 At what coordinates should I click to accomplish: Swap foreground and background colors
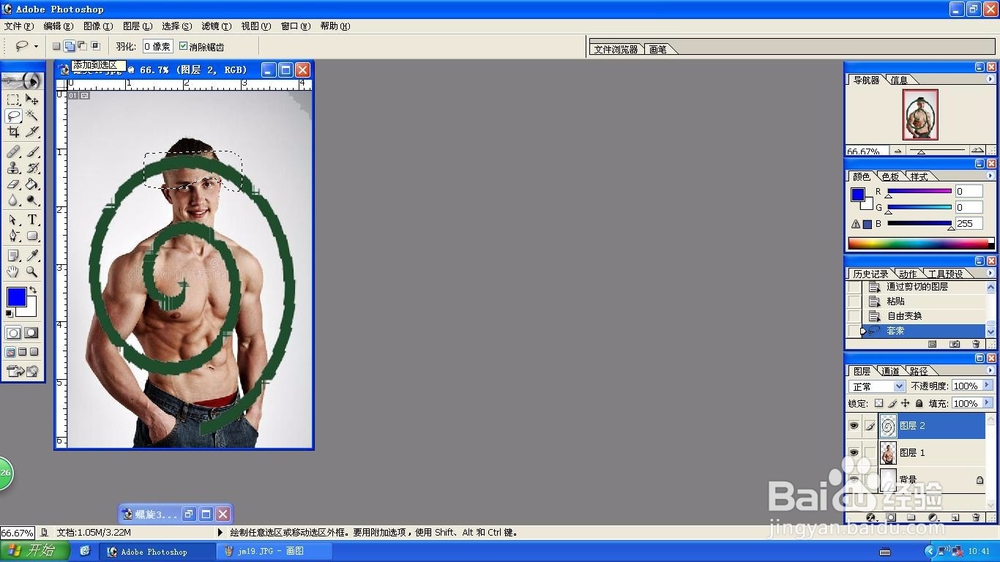tap(33, 290)
